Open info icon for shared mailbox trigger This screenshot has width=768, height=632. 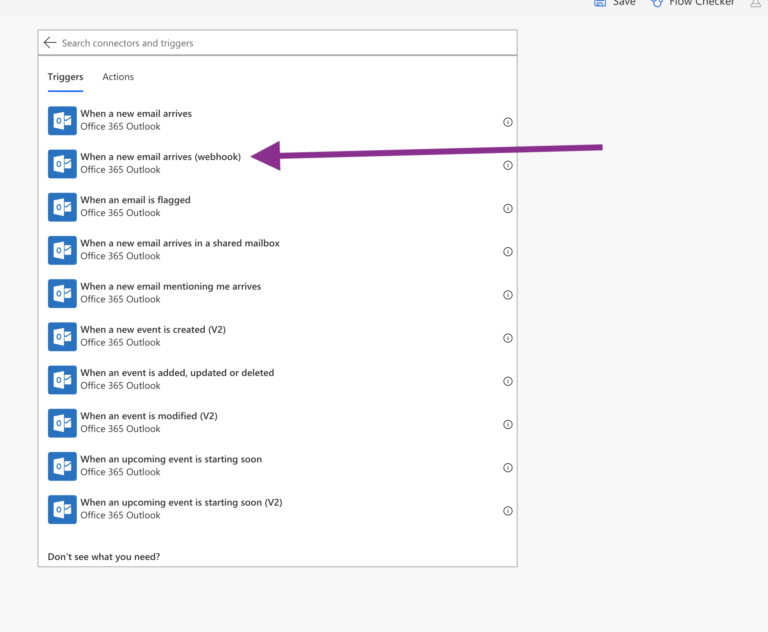point(508,251)
